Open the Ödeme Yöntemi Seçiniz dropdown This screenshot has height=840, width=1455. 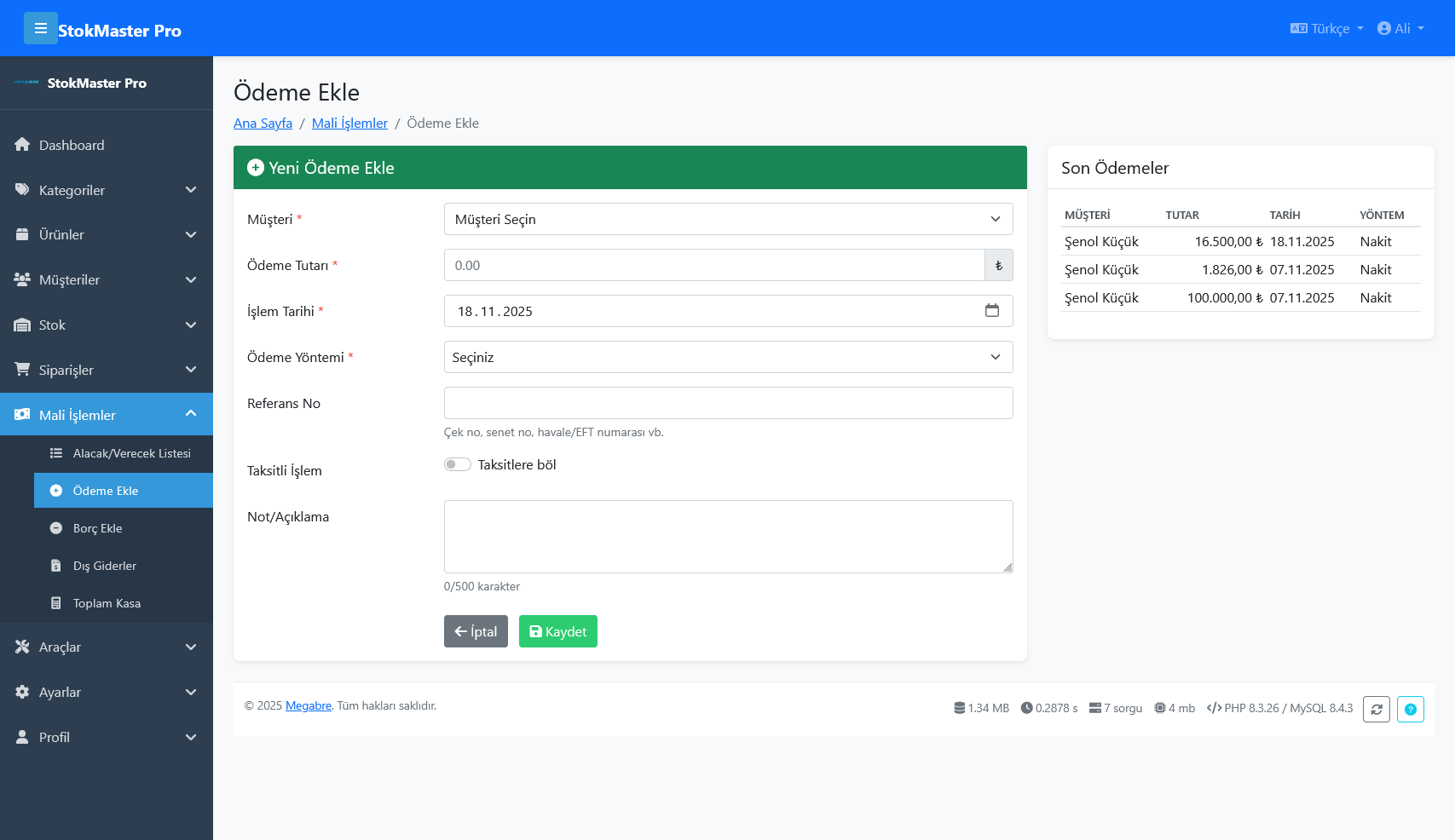coord(728,357)
